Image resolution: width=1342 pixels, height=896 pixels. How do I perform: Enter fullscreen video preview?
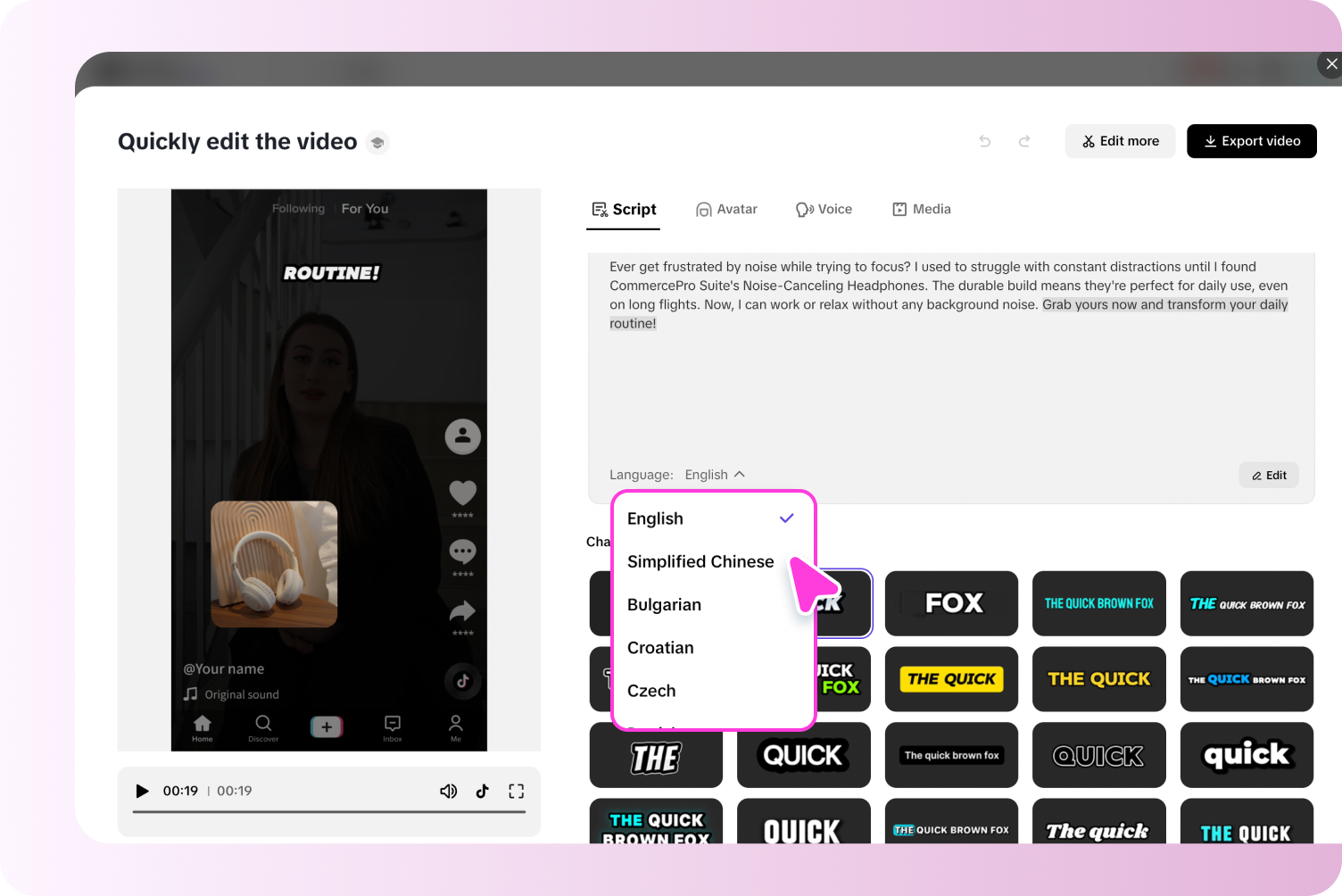click(517, 791)
